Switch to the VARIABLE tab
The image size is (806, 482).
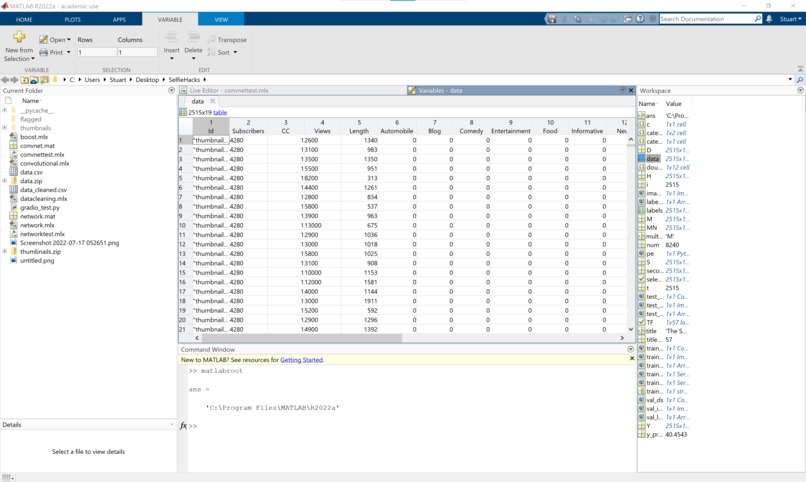click(x=170, y=20)
